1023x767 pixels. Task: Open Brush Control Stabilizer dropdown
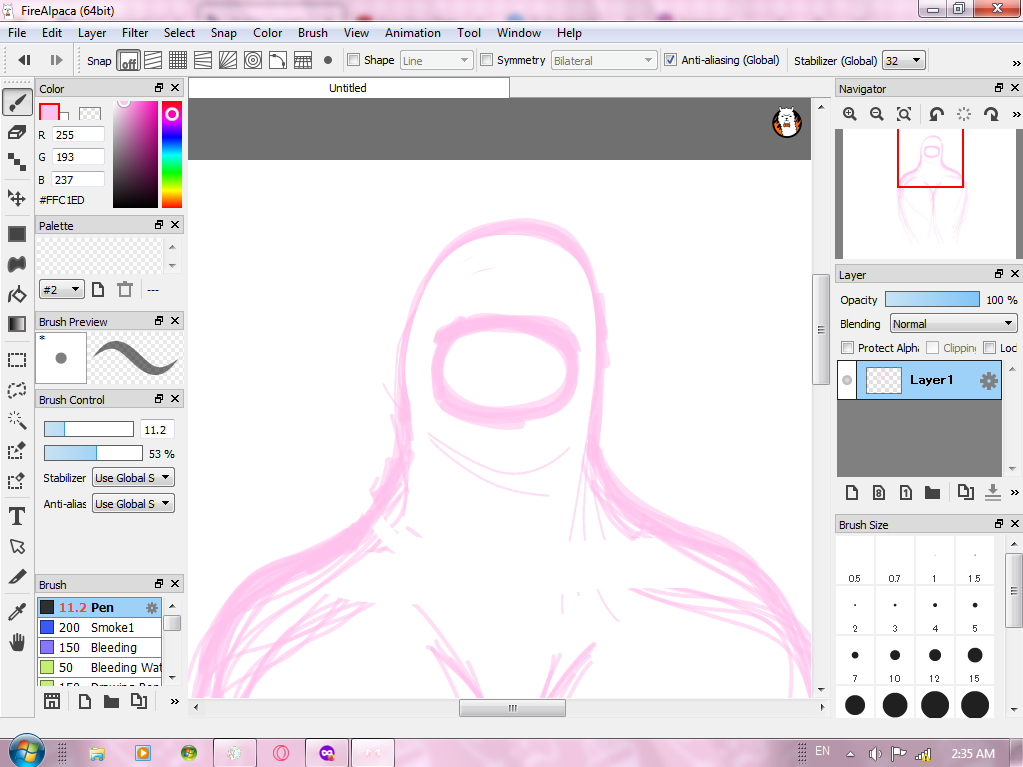[133, 477]
